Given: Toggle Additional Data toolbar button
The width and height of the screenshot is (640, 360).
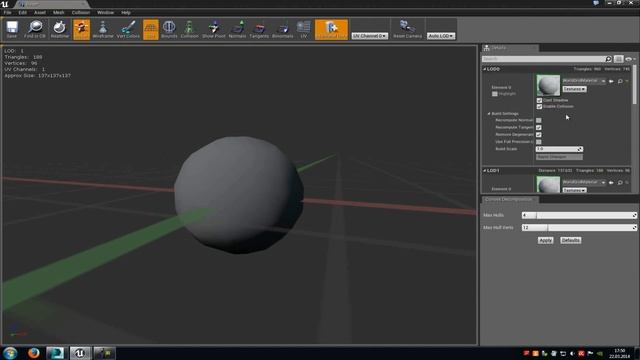Looking at the screenshot, I should (x=331, y=29).
